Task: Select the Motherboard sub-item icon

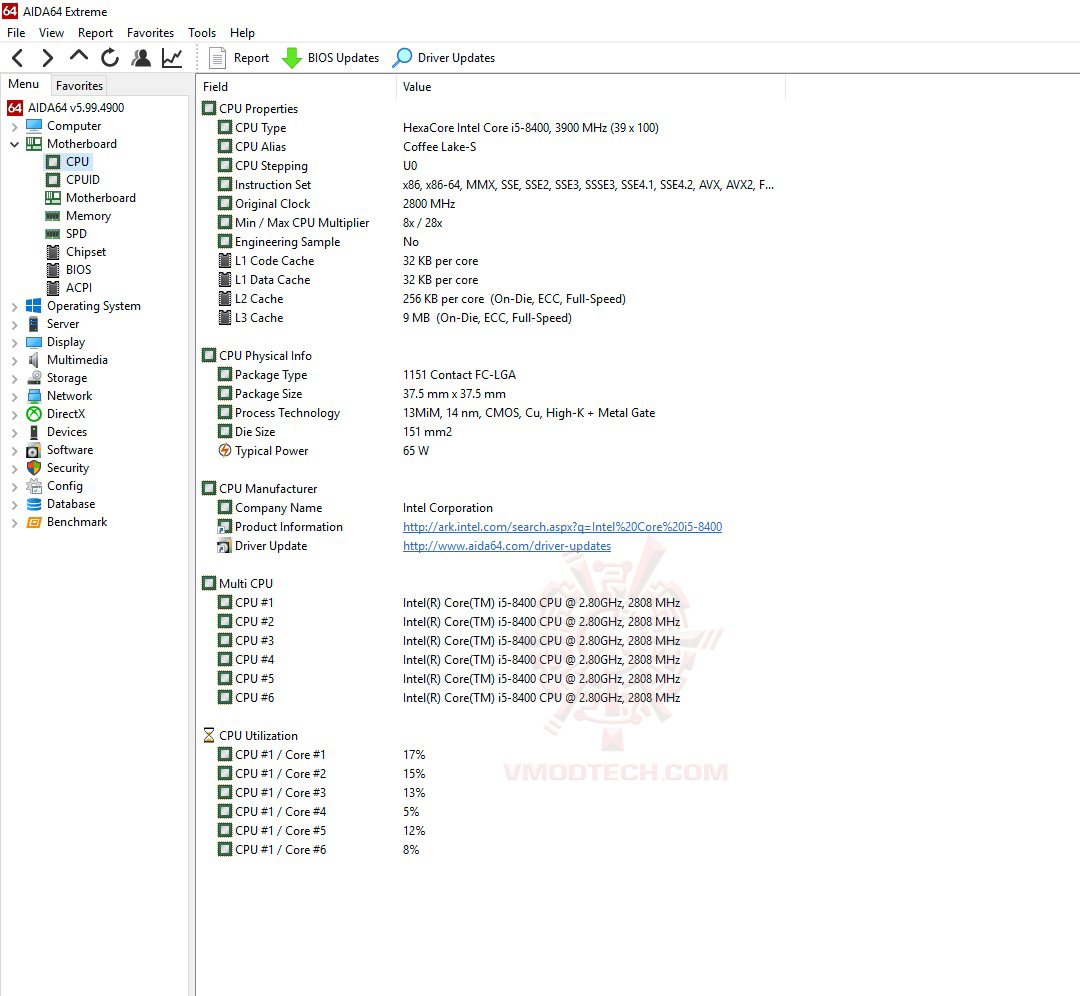Action: pyautogui.click(x=53, y=198)
